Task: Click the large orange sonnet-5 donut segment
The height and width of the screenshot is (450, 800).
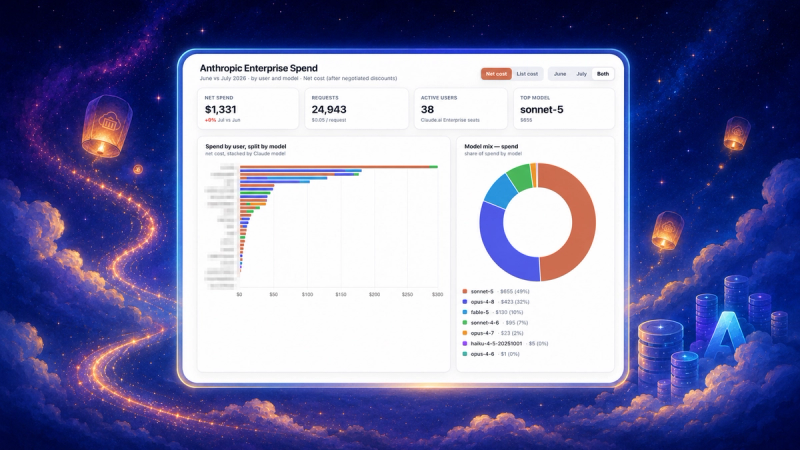Action: click(583, 224)
